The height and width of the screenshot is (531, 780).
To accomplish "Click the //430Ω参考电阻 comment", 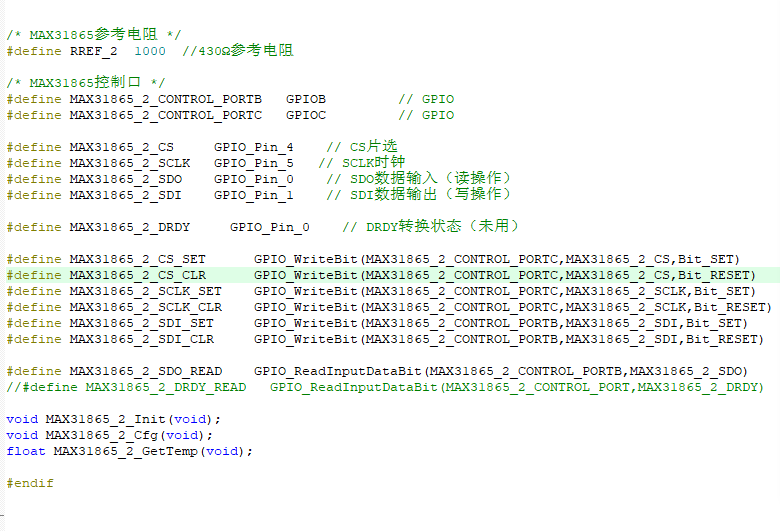I will coord(238,51).
